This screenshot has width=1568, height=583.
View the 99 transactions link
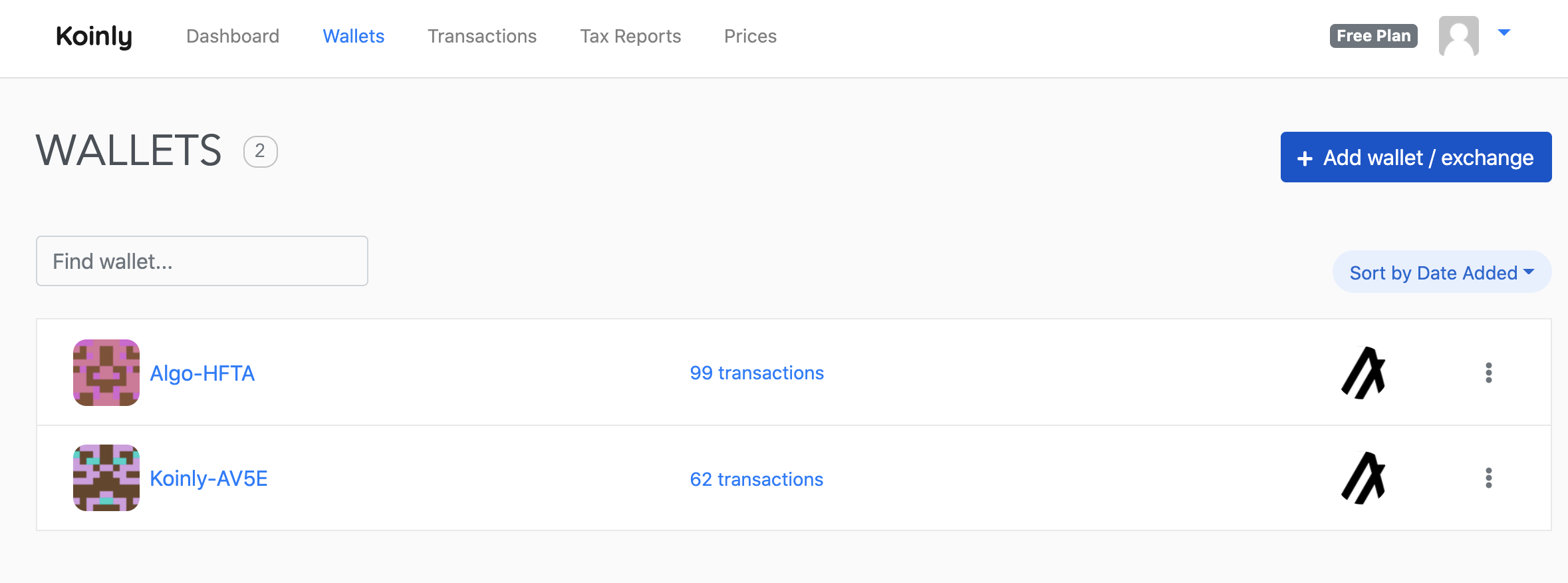757,373
